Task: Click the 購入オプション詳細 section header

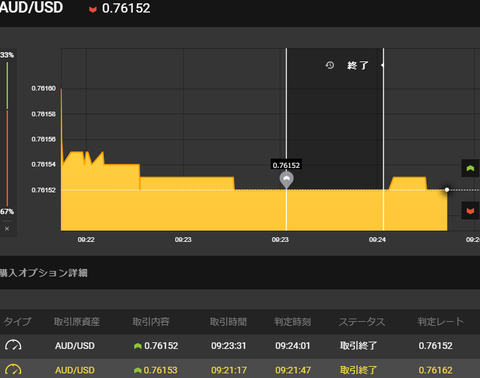Action: tap(44, 273)
